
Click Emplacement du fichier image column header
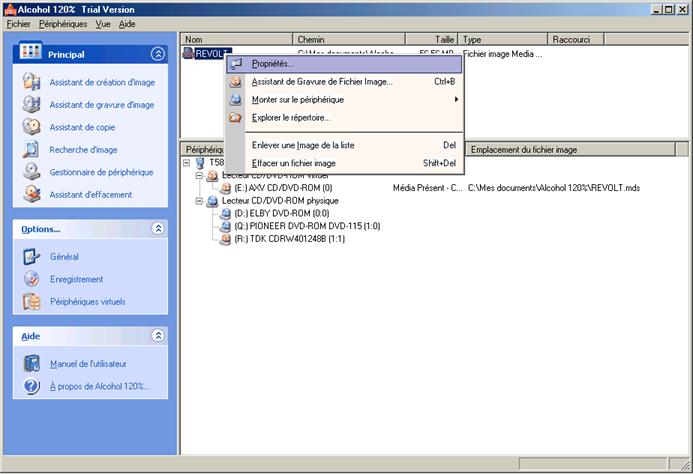(x=571, y=149)
